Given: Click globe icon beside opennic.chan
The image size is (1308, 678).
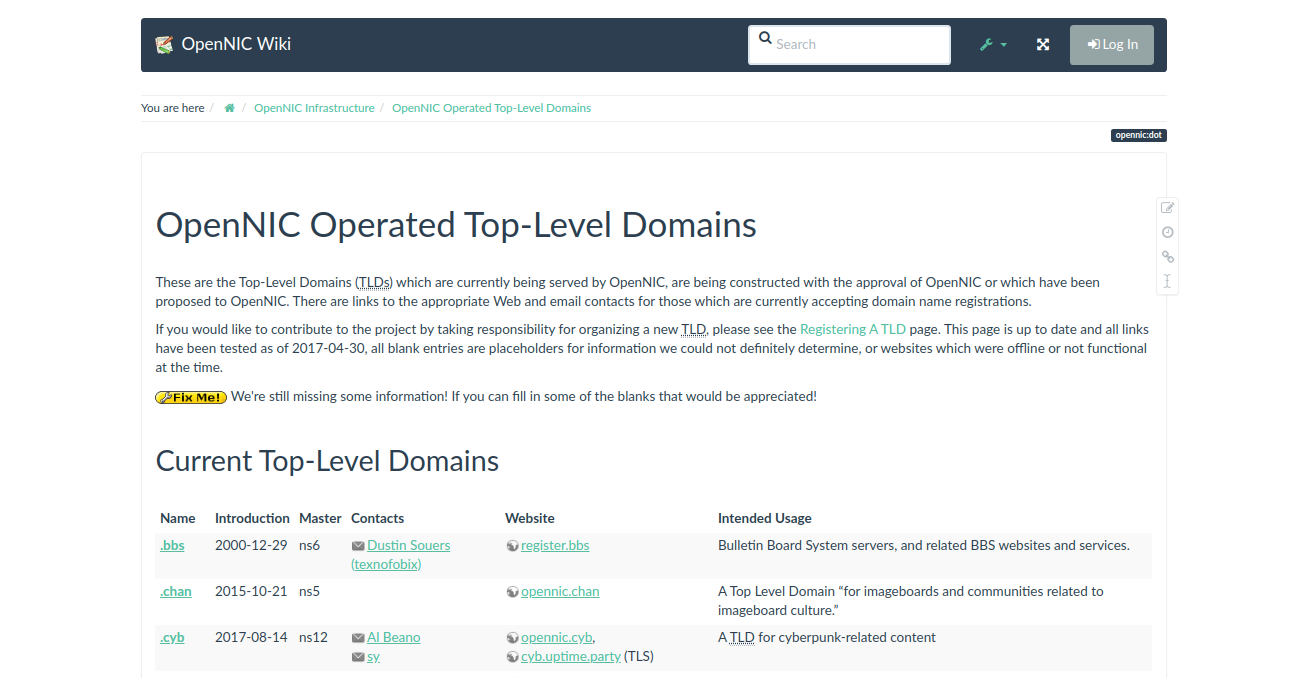Looking at the screenshot, I should pyautogui.click(x=512, y=592).
